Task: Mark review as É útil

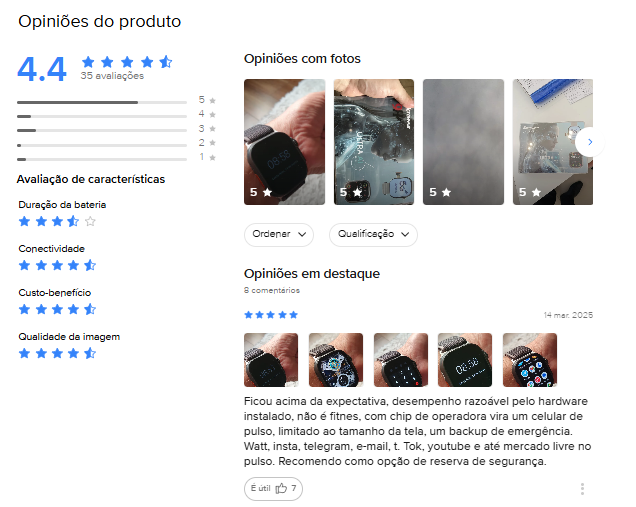Action: point(273,488)
